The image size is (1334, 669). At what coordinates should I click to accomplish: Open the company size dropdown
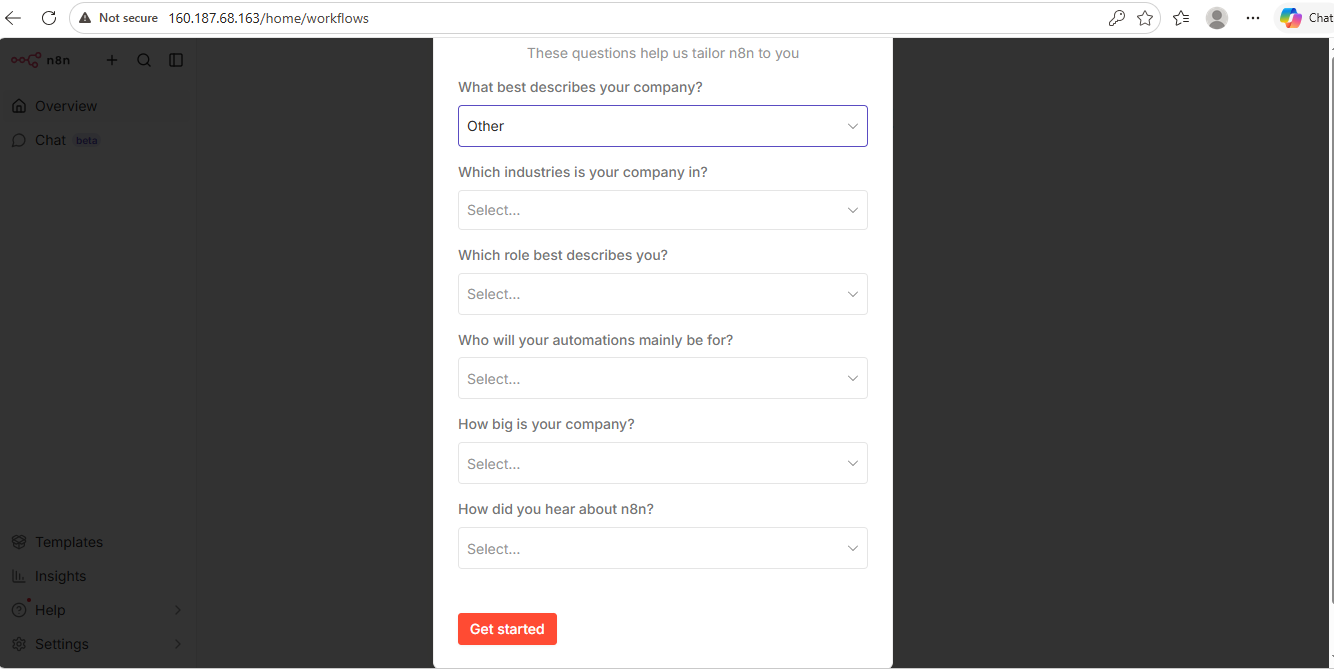[x=662, y=464]
